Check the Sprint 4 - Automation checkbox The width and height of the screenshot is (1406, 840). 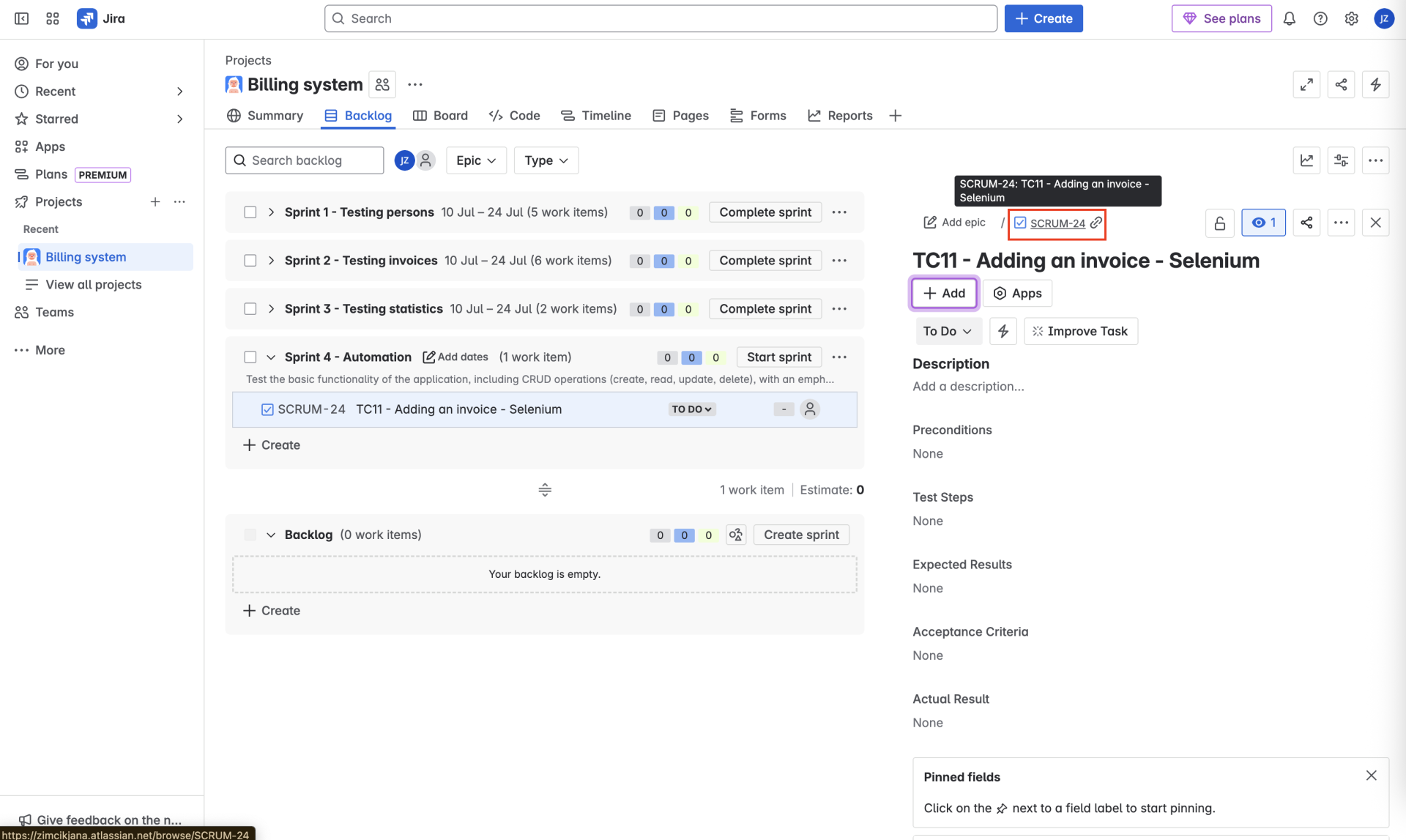[x=250, y=357]
